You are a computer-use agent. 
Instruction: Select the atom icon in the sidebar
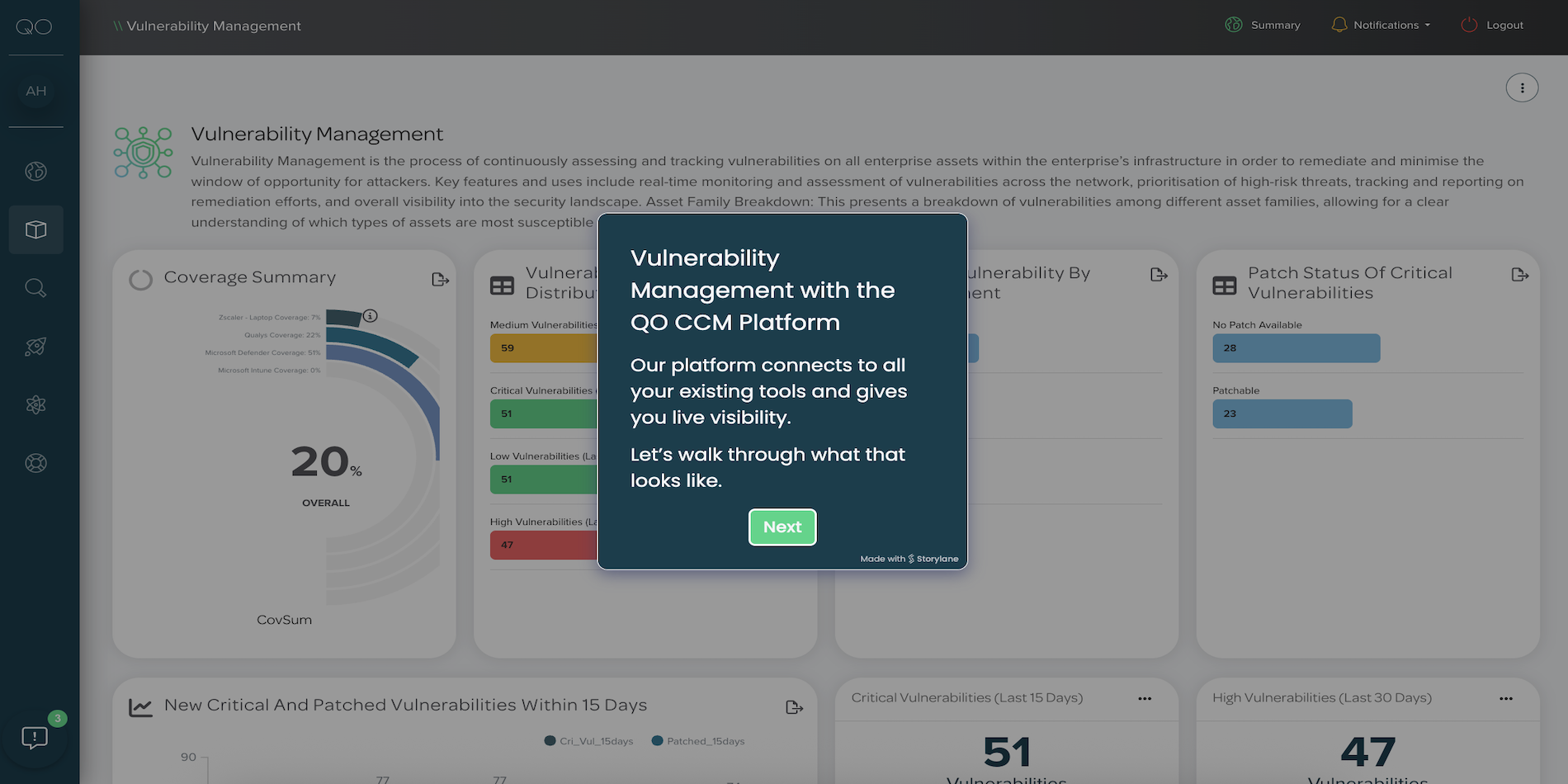(x=35, y=404)
